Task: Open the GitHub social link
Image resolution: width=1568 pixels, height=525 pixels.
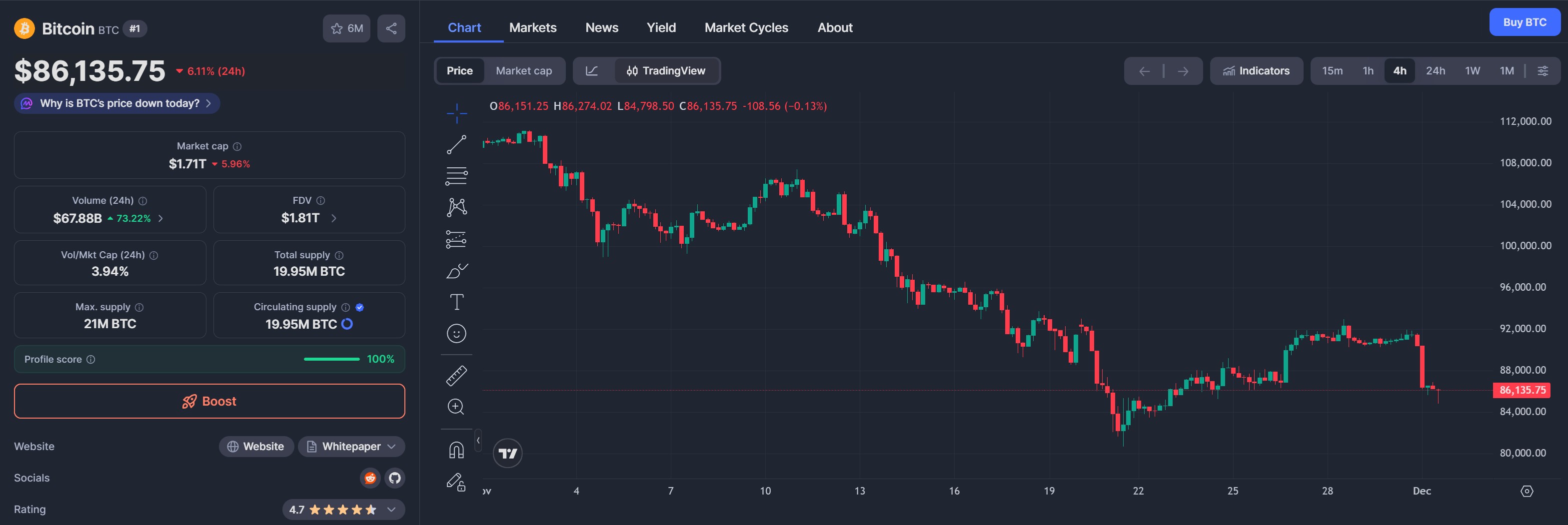Action: [395, 478]
